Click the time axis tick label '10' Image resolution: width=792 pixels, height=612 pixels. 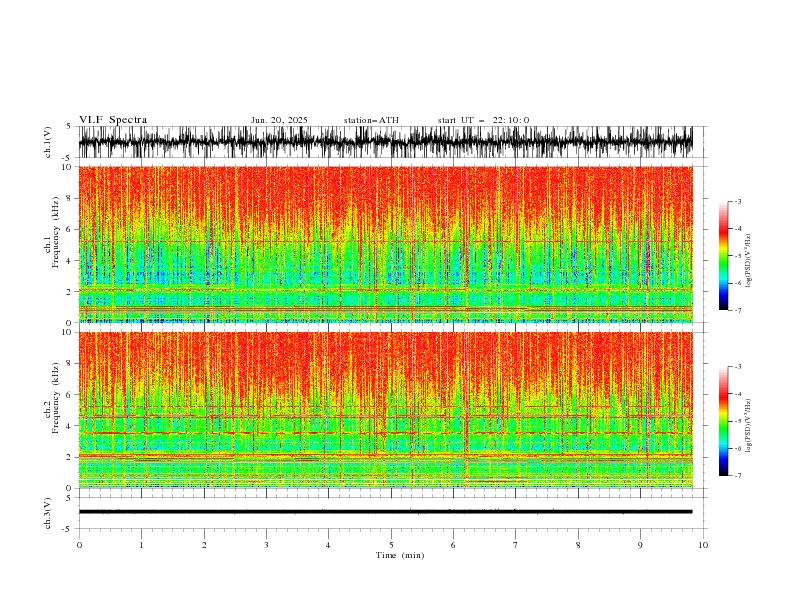coord(703,545)
